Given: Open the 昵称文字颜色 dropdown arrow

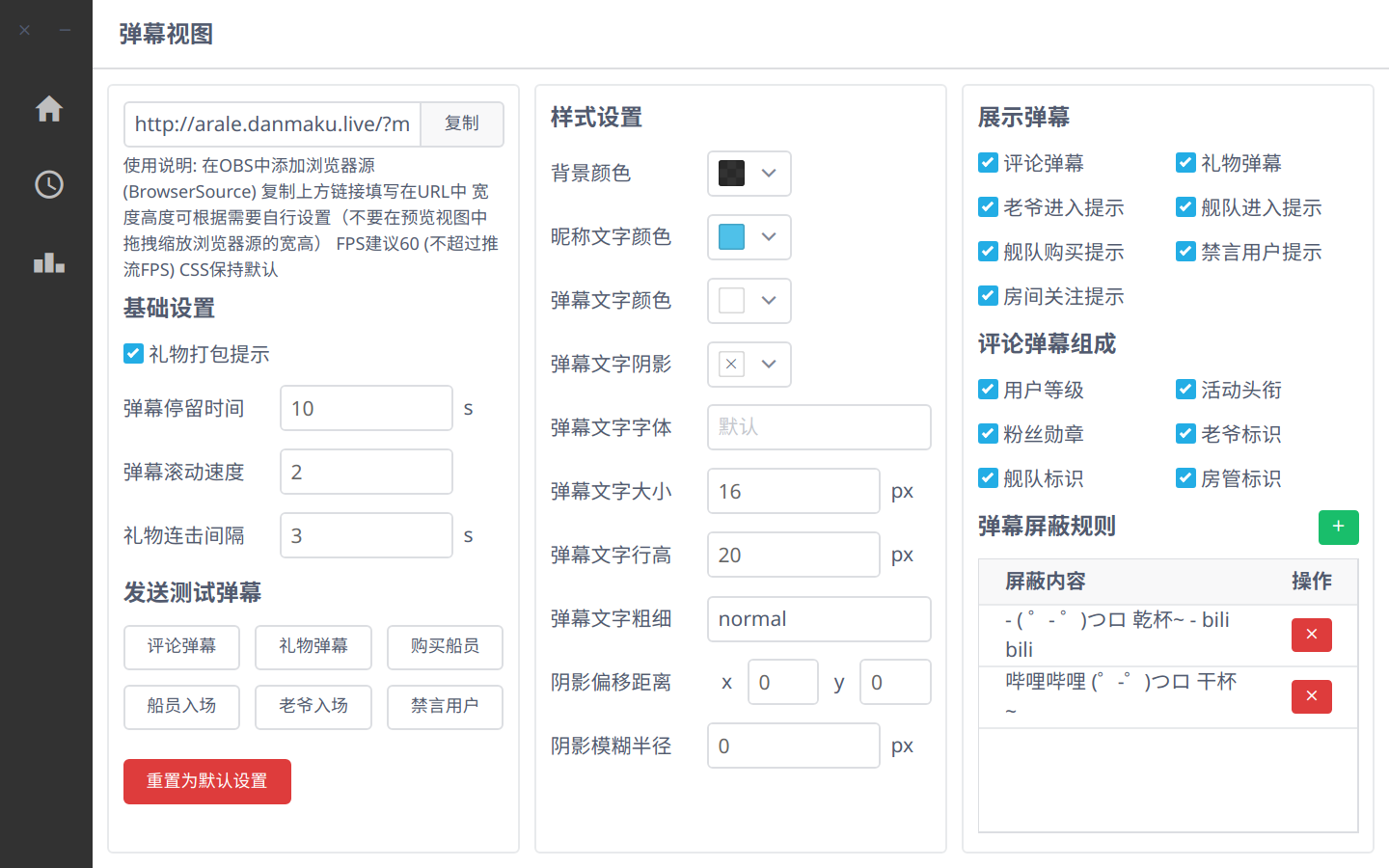Looking at the screenshot, I should [x=768, y=237].
